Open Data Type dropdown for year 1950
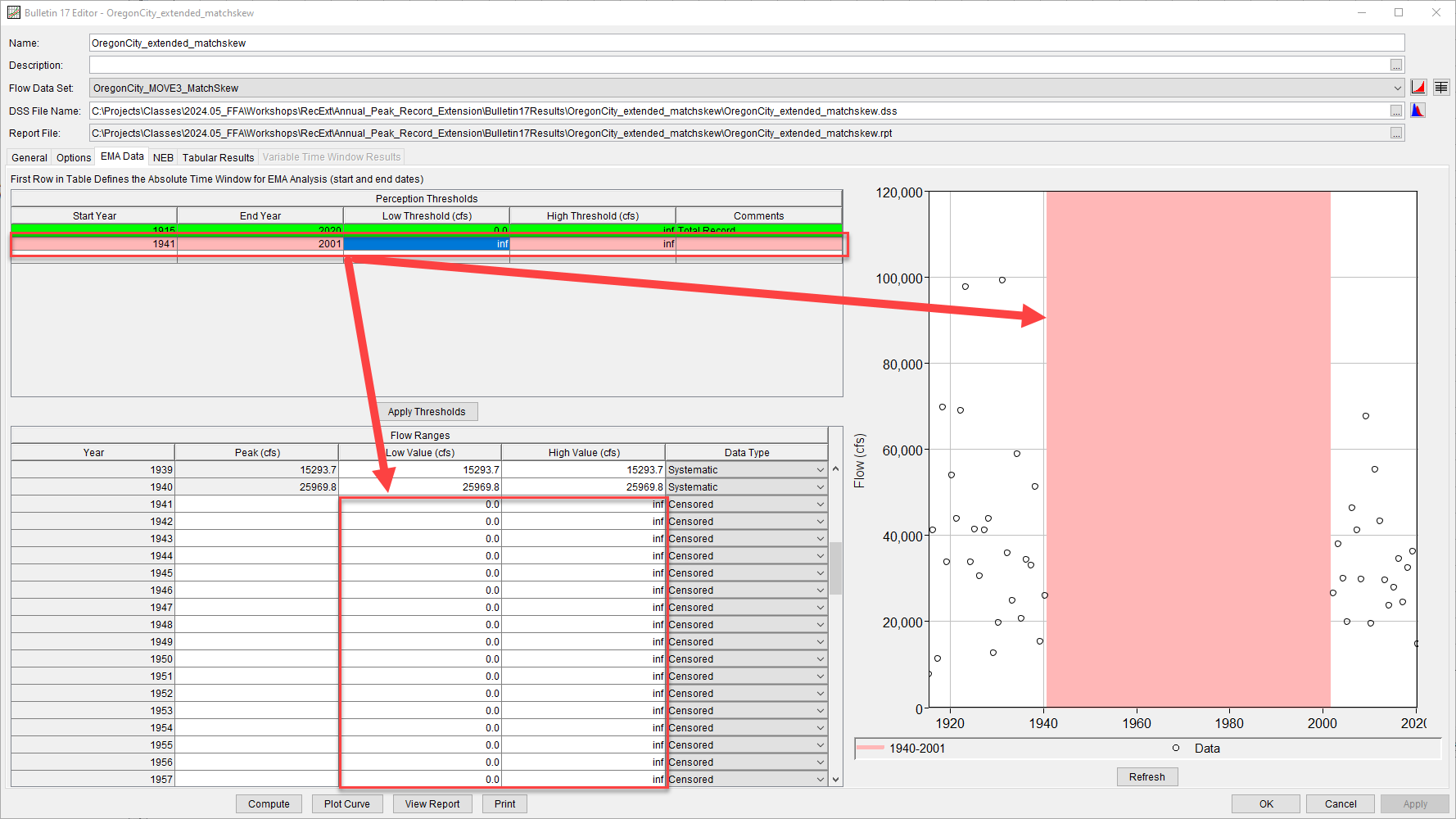This screenshot has height=819, width=1456. point(820,659)
